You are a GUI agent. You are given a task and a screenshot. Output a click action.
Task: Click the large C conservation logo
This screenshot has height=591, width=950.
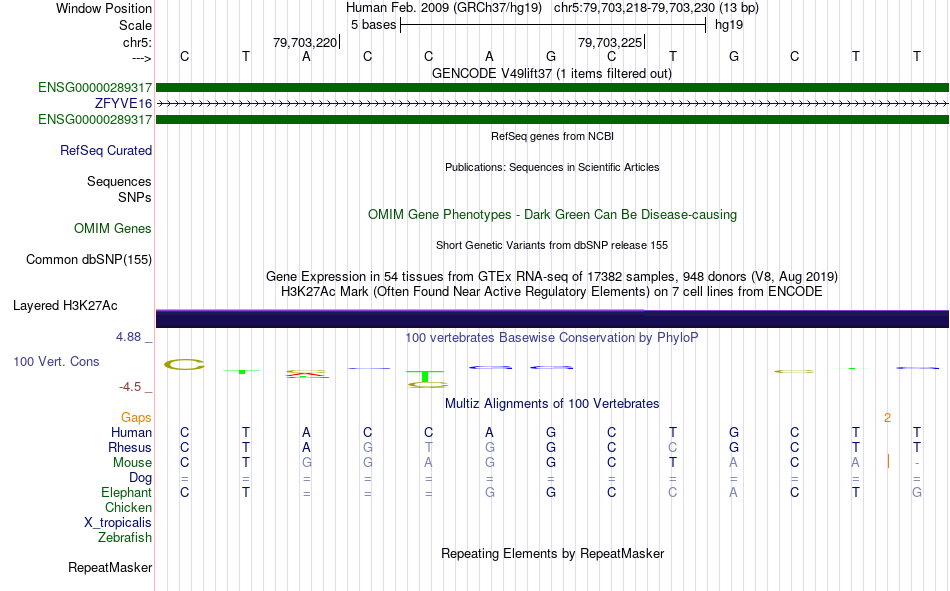(184, 365)
